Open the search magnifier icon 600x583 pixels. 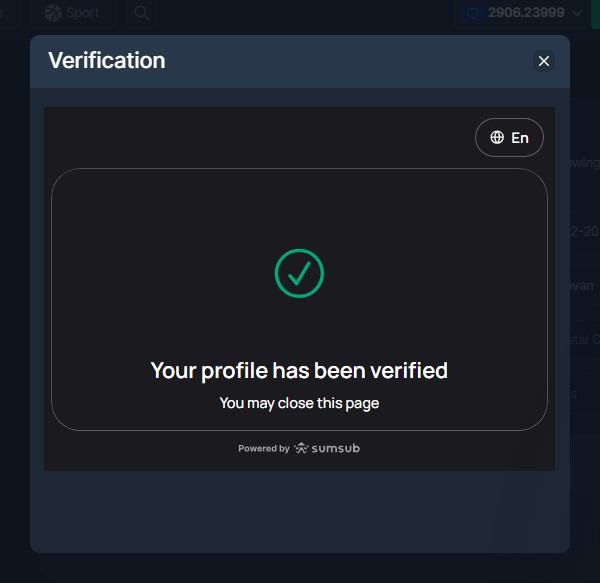(142, 13)
